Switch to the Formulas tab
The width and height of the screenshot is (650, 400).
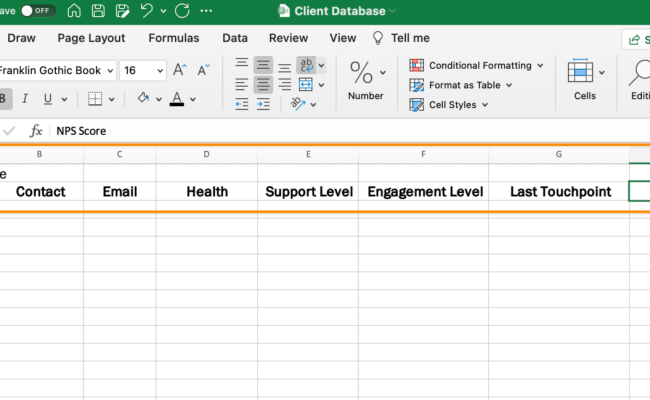(174, 38)
